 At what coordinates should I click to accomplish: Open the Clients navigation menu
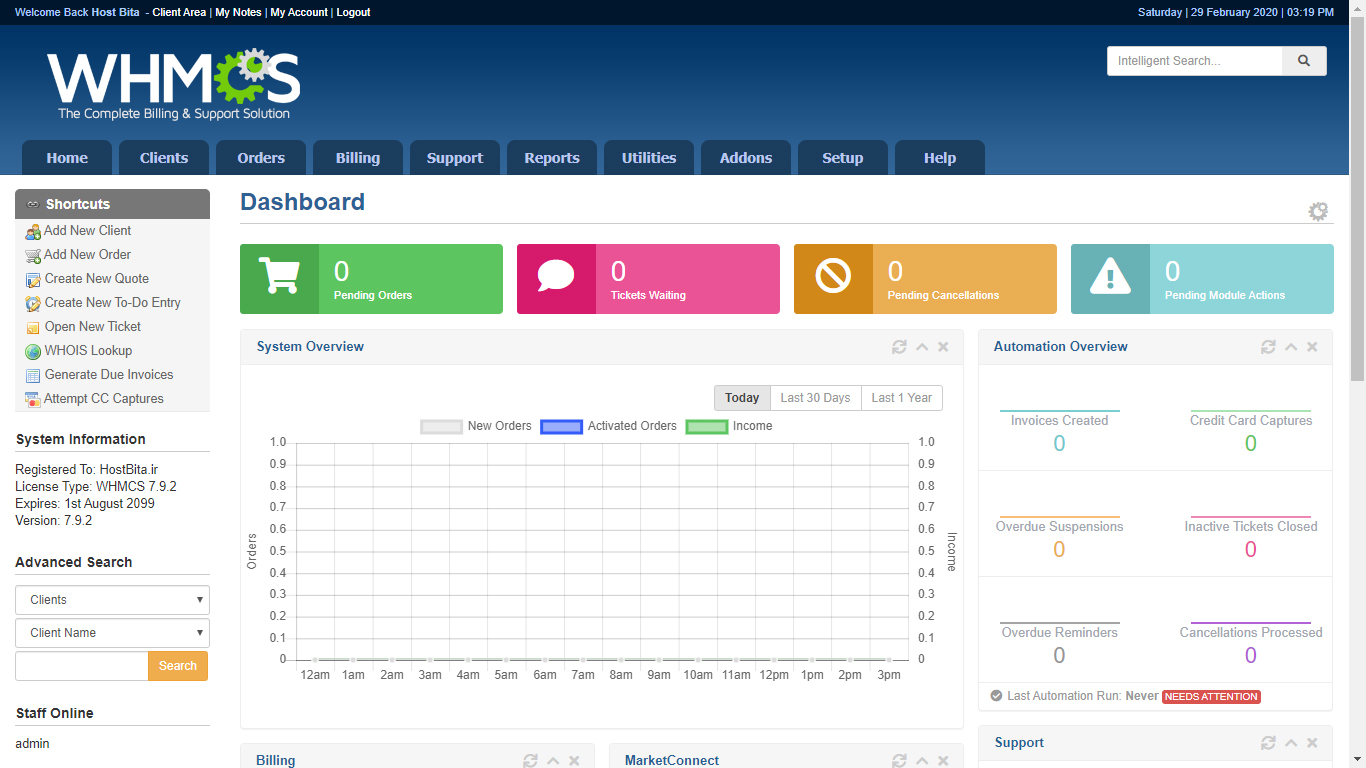164,158
